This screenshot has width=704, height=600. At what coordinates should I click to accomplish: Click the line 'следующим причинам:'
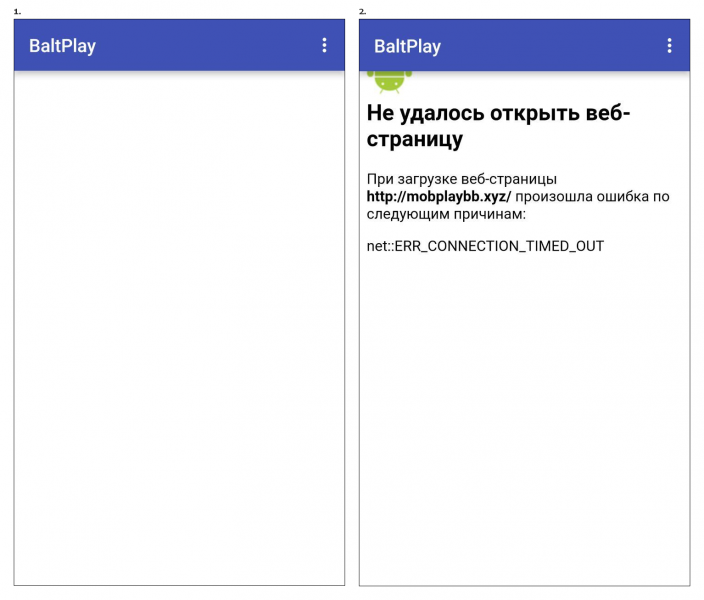click(x=446, y=214)
